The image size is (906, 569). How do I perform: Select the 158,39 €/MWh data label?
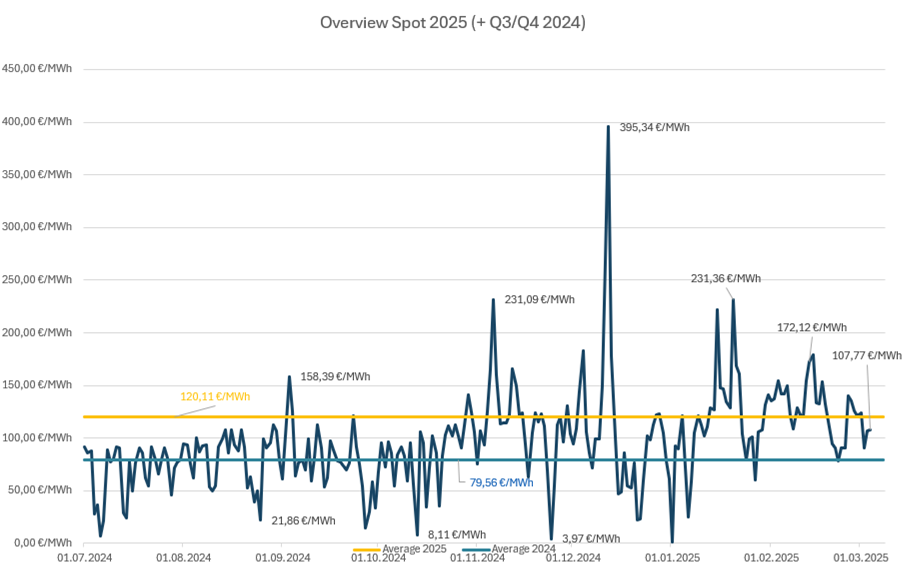pyautogui.click(x=335, y=377)
